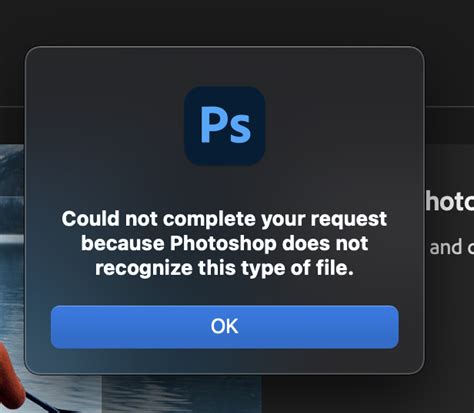Click the empty area left of Ps icon
Screen dimensions: 474x413
105,126
